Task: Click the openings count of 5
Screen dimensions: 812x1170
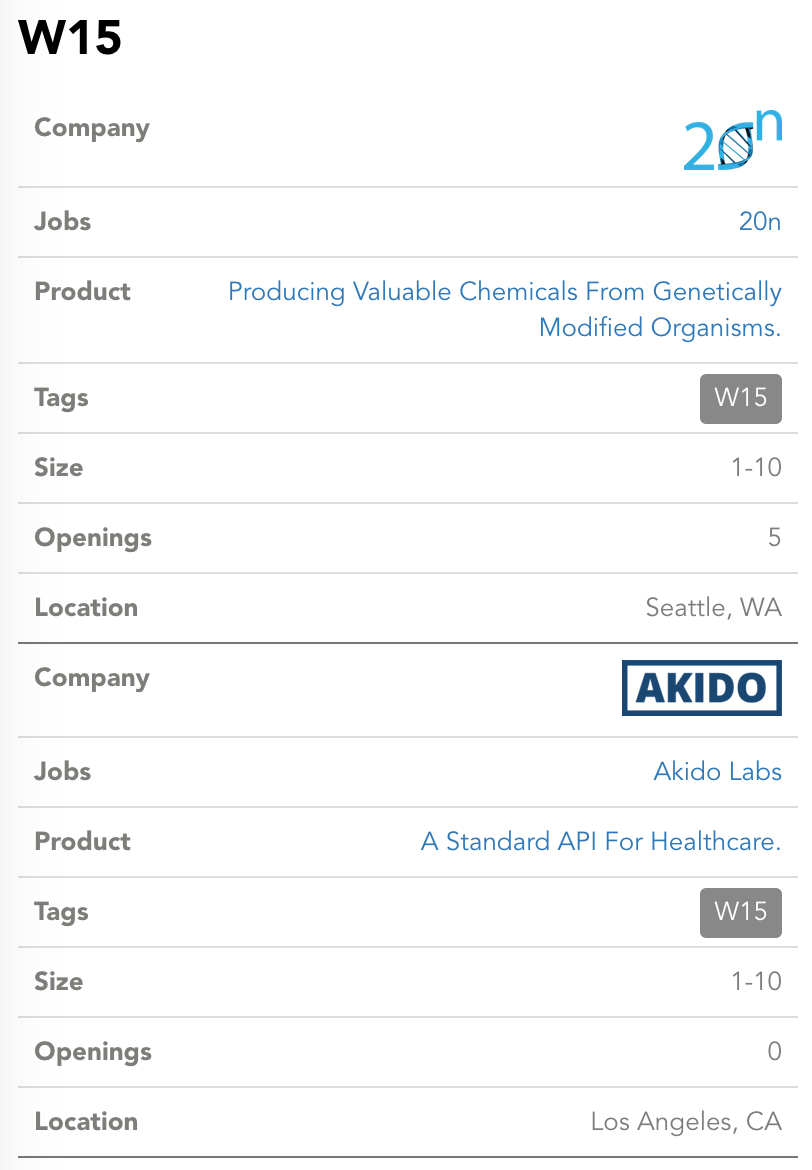Action: pyautogui.click(x=773, y=537)
